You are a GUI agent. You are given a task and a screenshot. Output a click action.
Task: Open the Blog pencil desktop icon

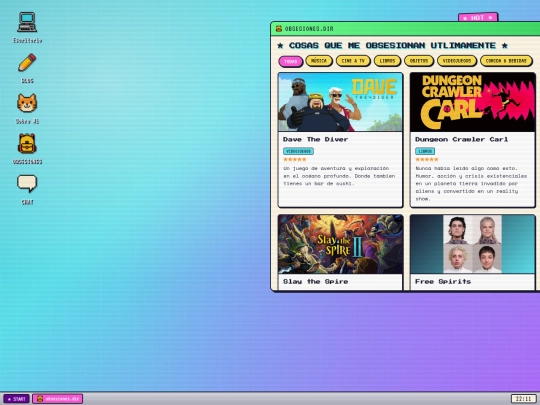pos(27,63)
